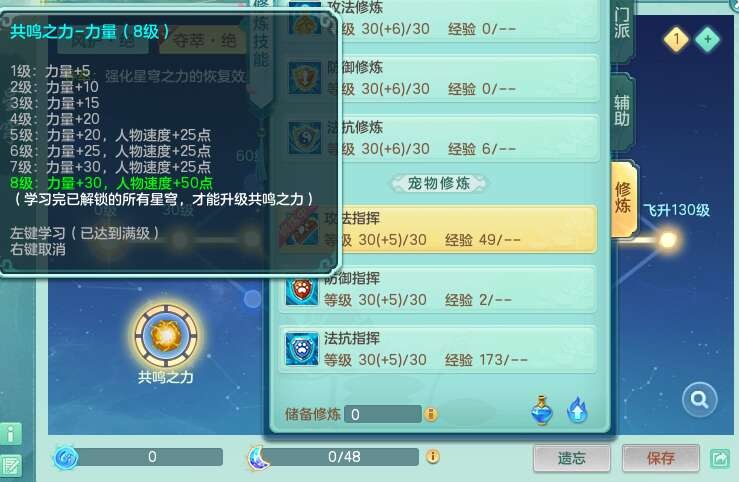The image size is (739, 482).
Task: Click info icon beside 储备修炼 field
Action: tap(431, 414)
